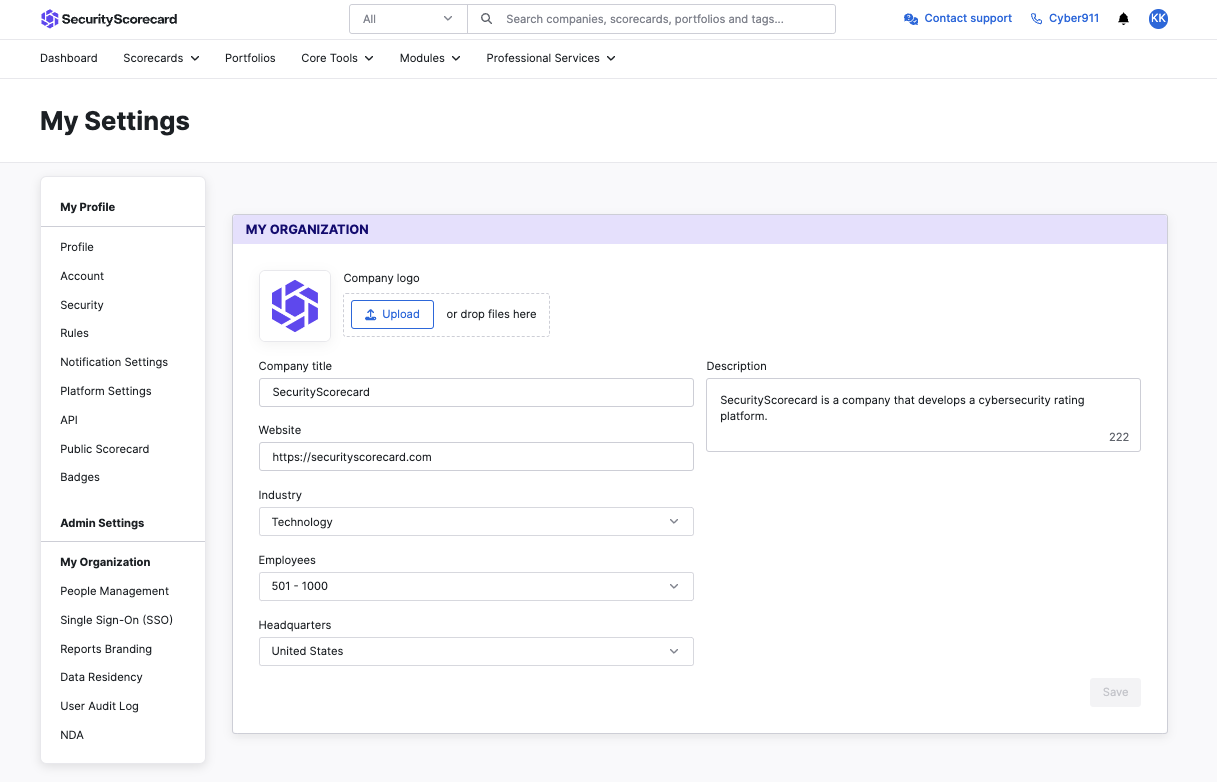This screenshot has width=1217, height=782.
Task: Expand the Scorecards menu
Action: (x=161, y=58)
